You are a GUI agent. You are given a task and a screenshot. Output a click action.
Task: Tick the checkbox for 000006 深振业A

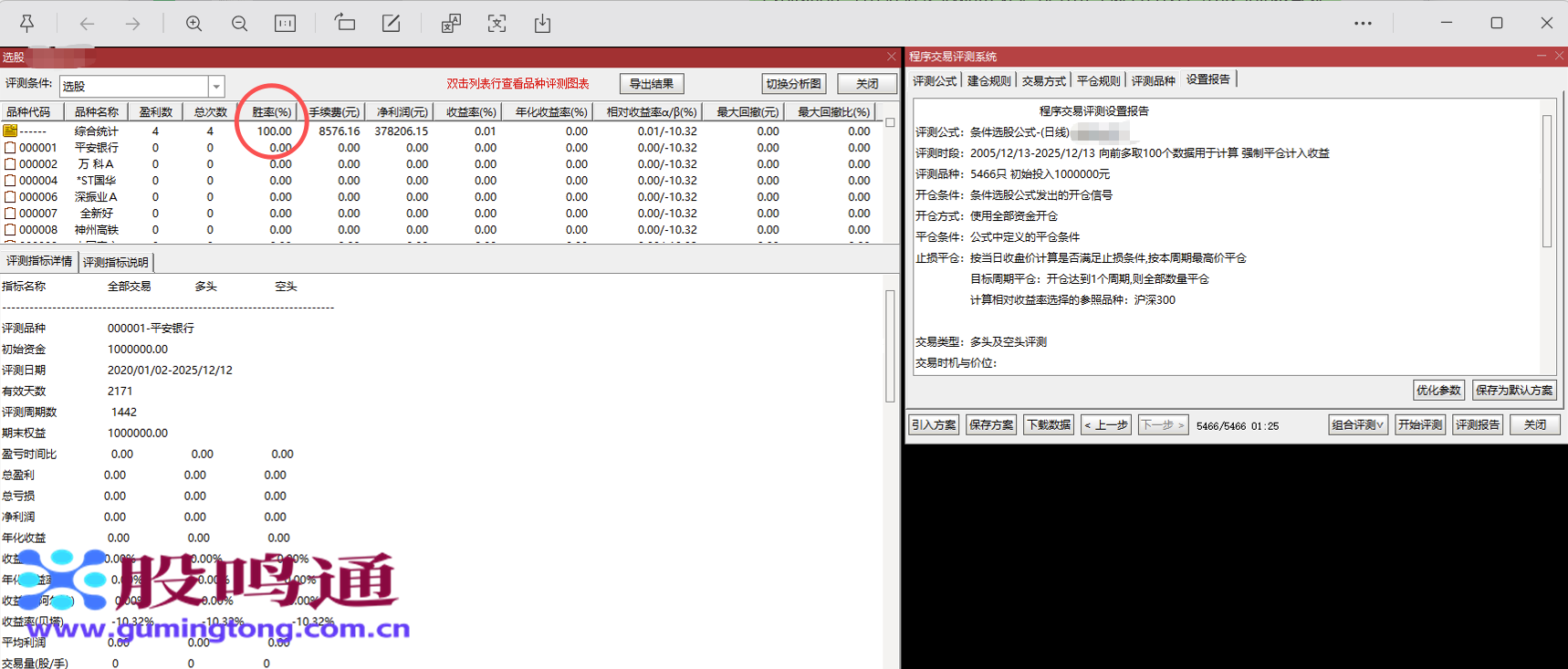pos(10,197)
